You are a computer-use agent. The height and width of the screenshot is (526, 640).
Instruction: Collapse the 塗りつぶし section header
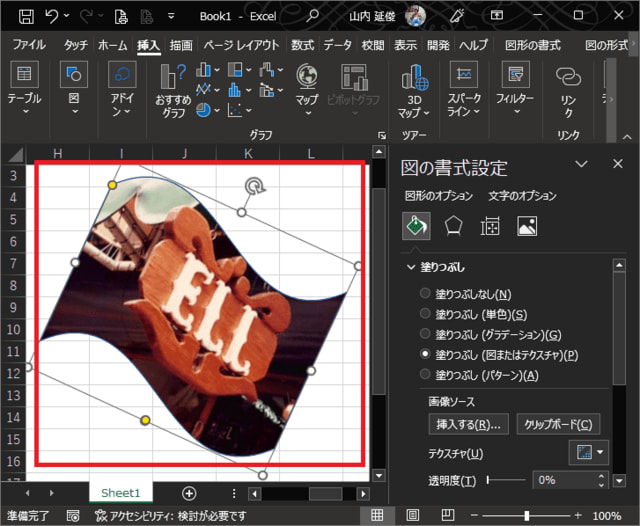[x=412, y=267]
